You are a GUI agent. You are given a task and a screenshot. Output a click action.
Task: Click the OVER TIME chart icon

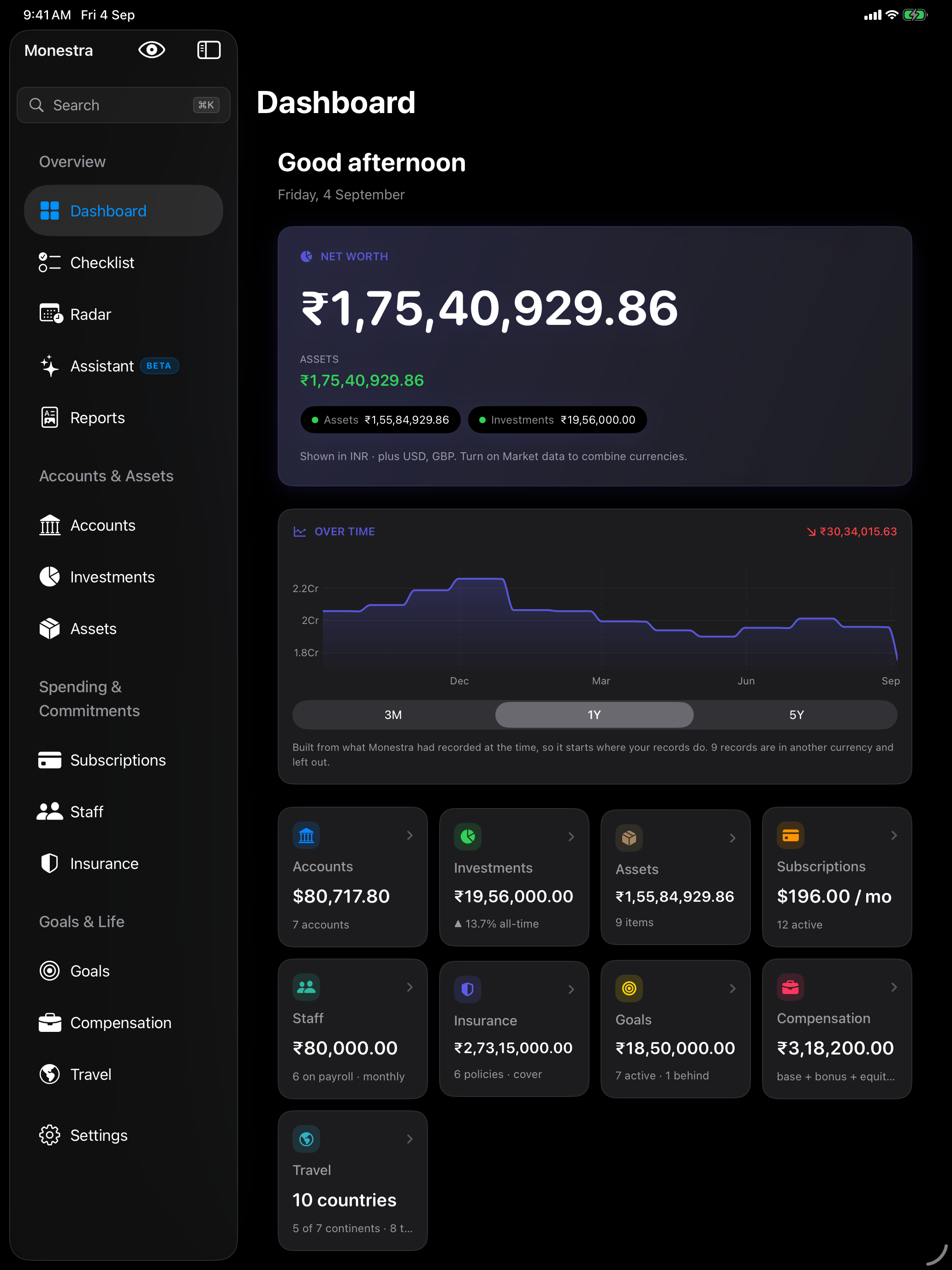(299, 532)
